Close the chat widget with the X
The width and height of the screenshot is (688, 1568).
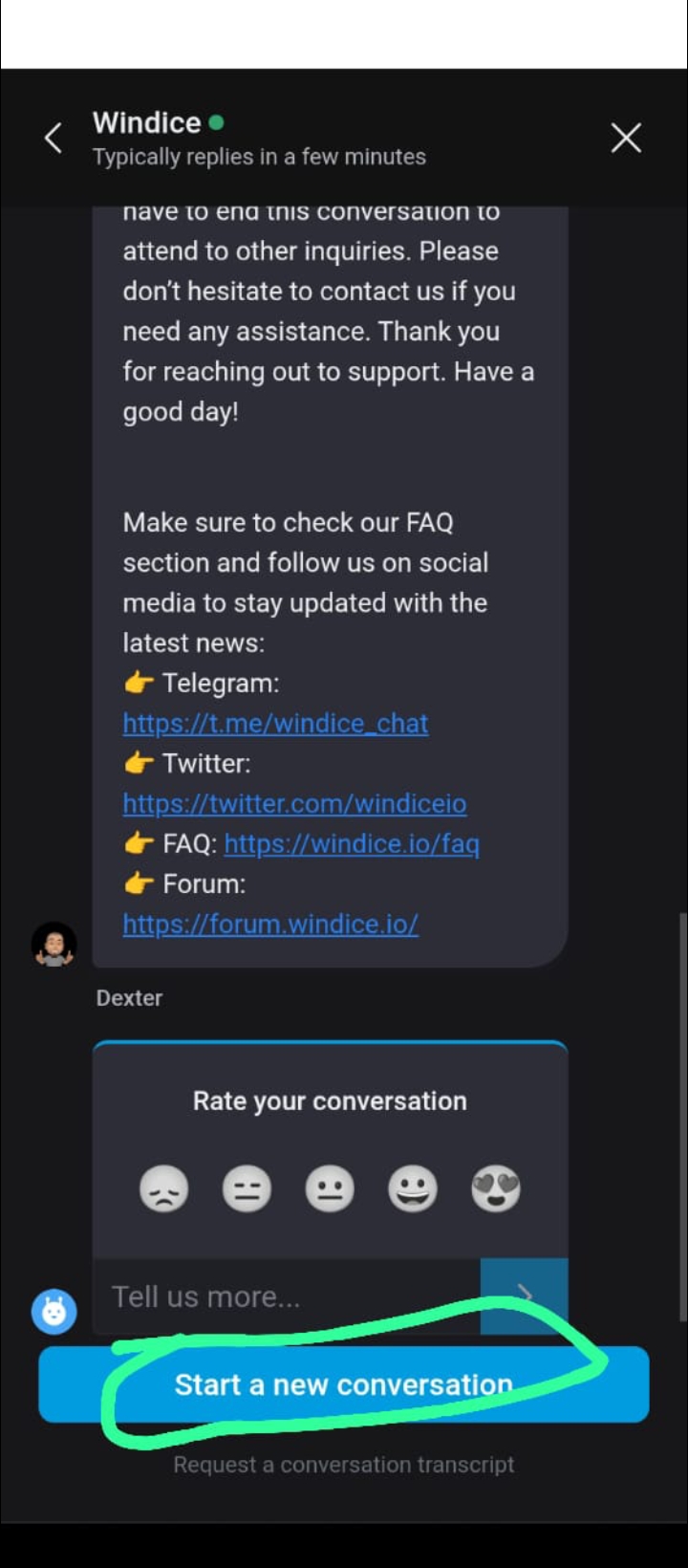626,138
